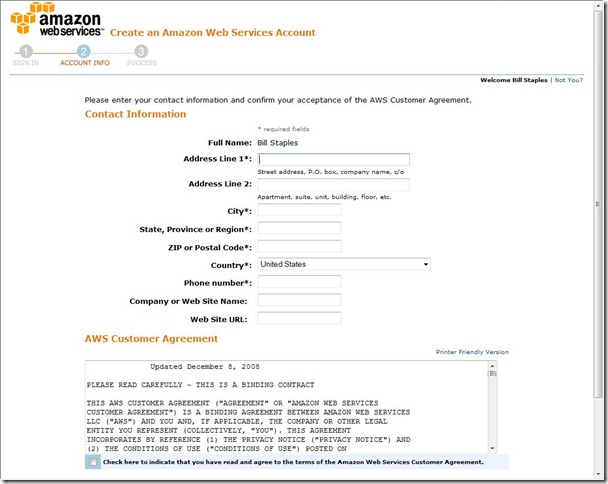The image size is (608, 484).
Task: Click the Amazon Web Services logo
Action: [x=57, y=19]
